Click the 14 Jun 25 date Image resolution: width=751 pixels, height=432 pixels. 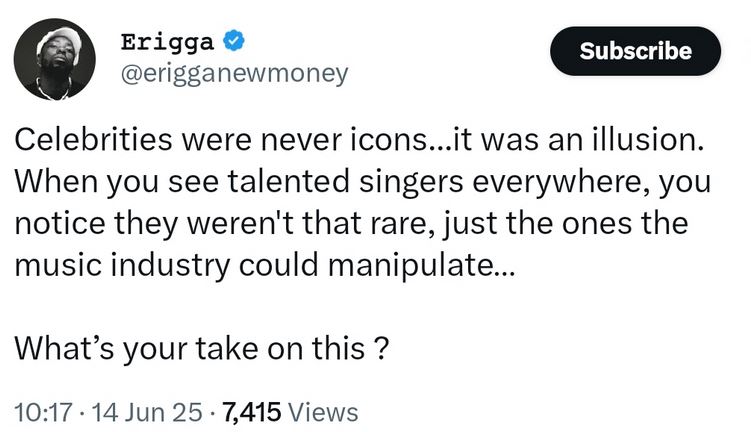coord(140,410)
